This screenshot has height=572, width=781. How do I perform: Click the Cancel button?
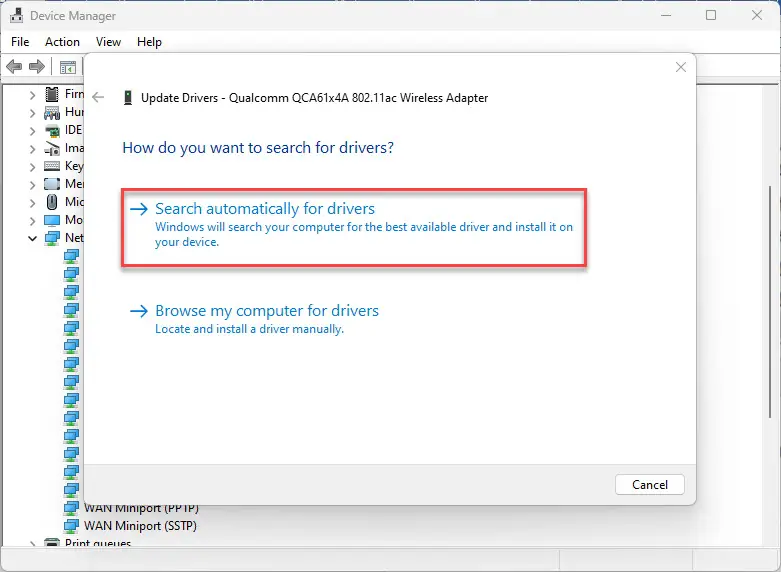650,484
